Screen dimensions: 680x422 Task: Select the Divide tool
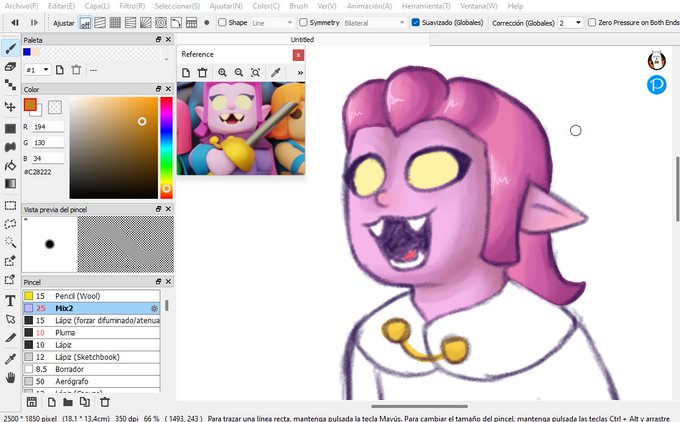[x=10, y=337]
